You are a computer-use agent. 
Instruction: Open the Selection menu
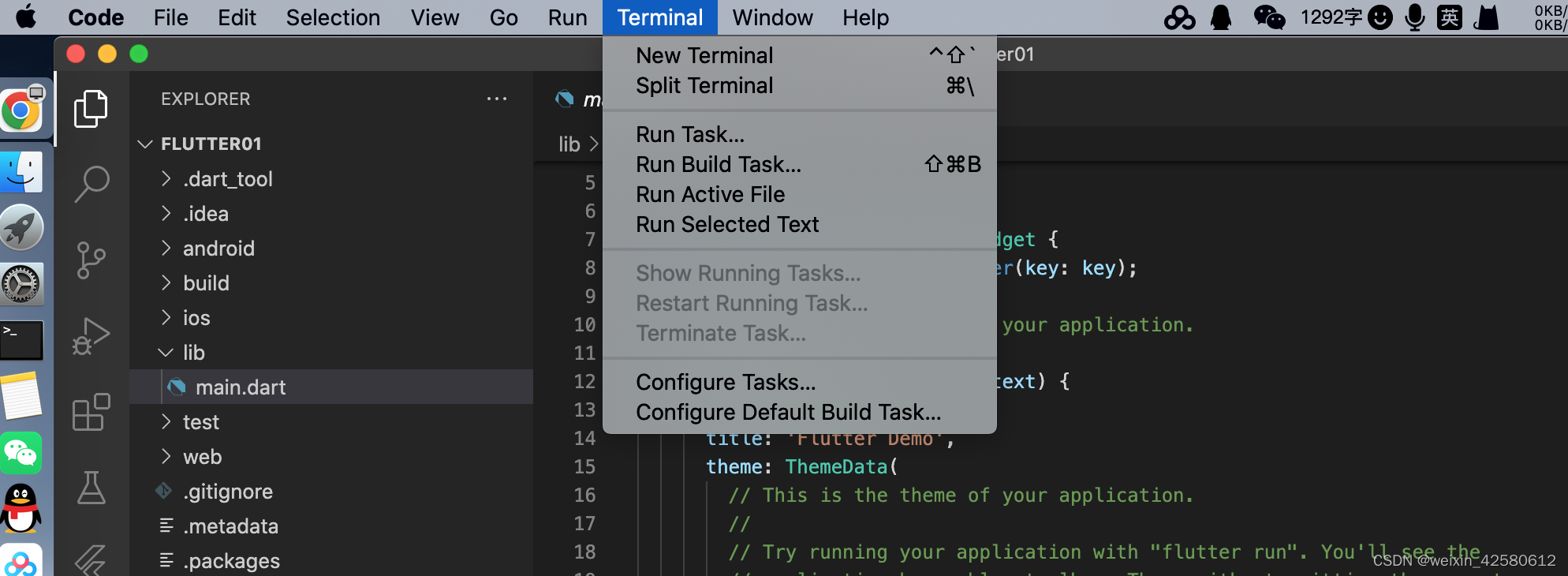point(333,17)
